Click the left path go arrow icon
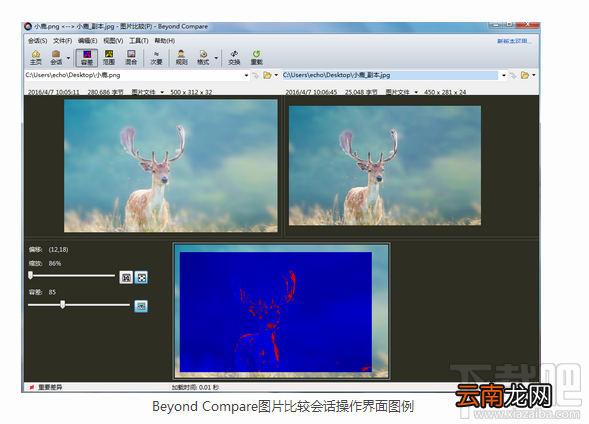The image size is (589, 424). [x=255, y=75]
